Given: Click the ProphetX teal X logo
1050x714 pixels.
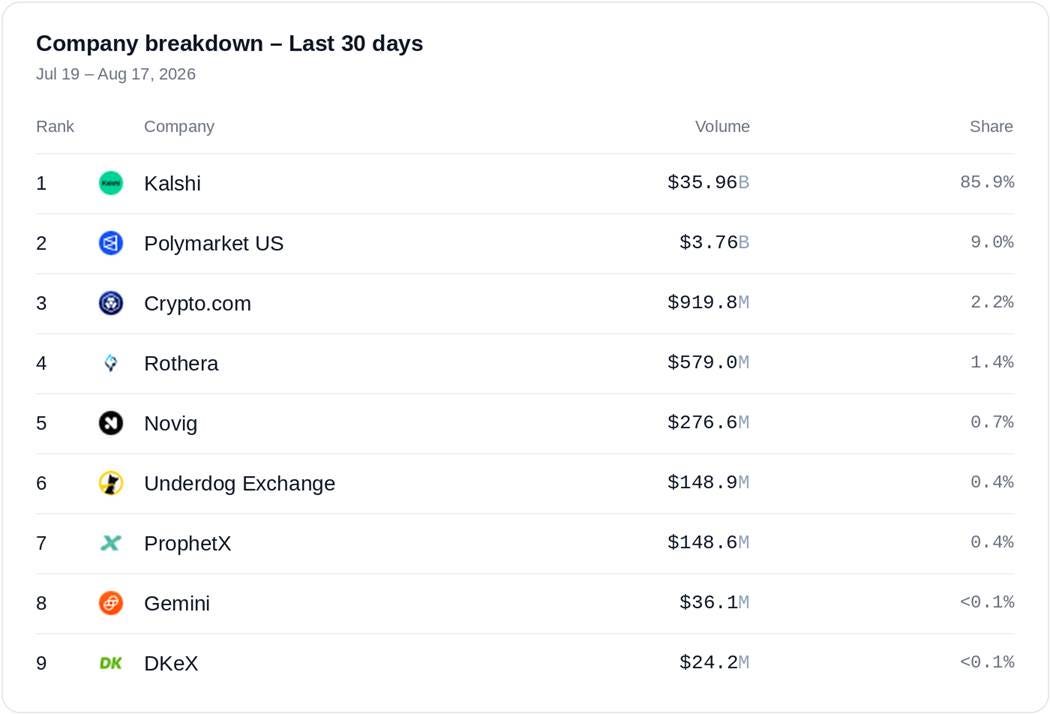Looking at the screenshot, I should [110, 543].
